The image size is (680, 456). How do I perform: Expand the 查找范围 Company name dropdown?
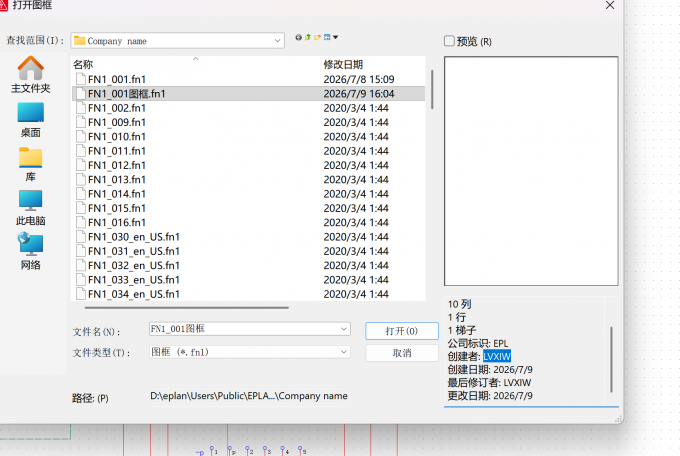coord(178,41)
